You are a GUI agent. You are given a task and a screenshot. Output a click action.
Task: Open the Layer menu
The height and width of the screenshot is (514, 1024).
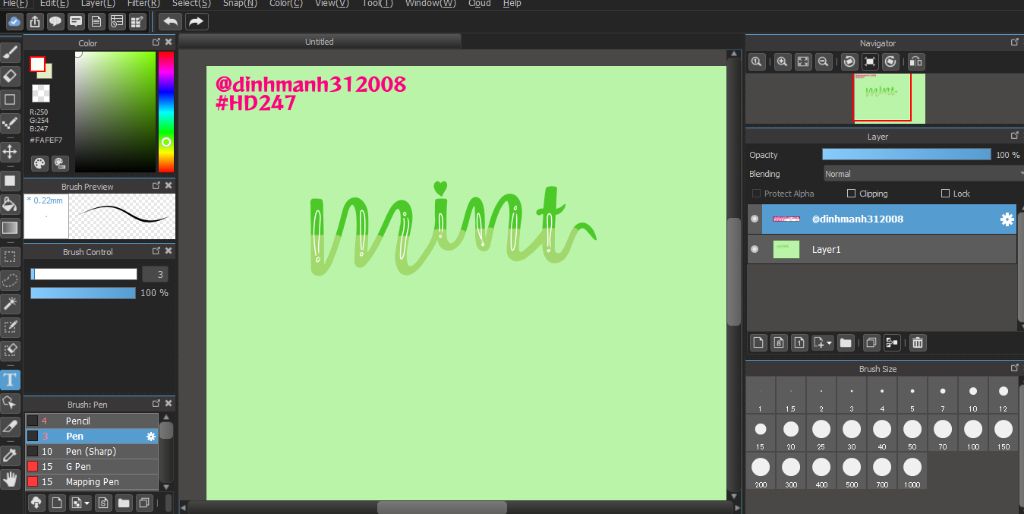[98, 3]
